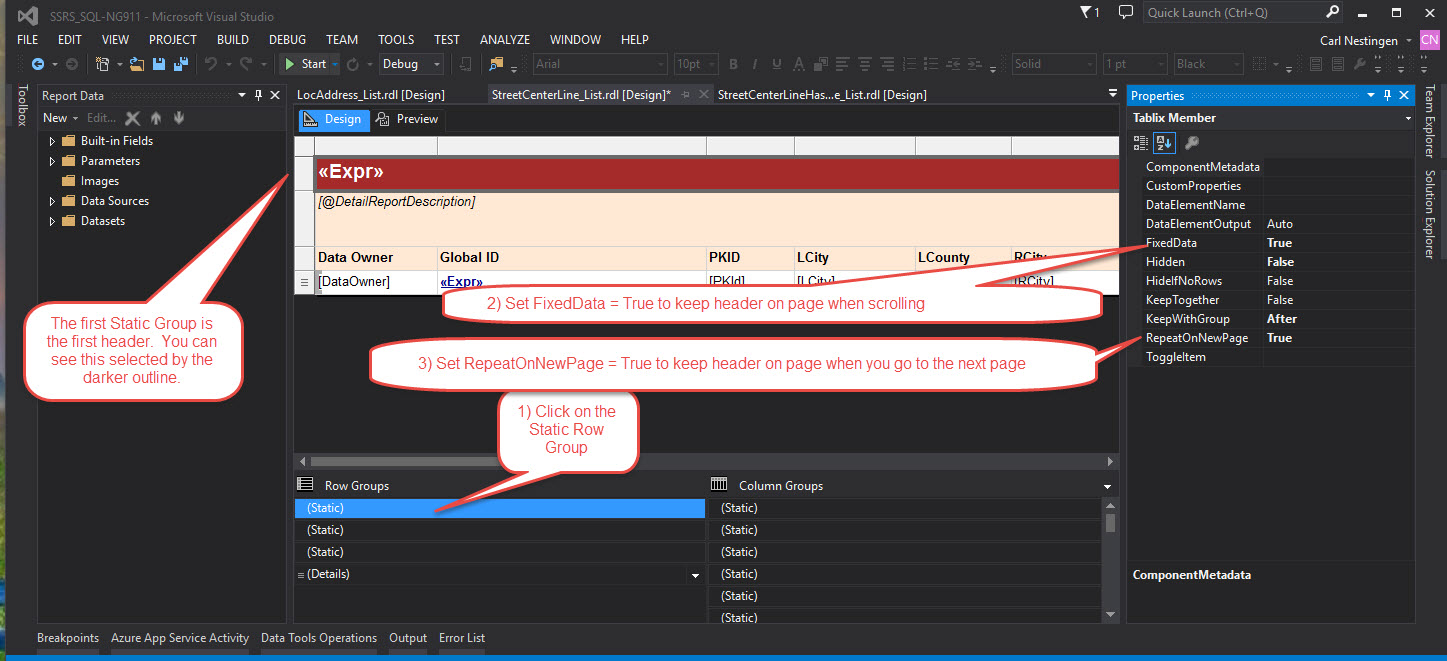Click Alphabetical sort icon in Properties
Image resolution: width=1447 pixels, height=661 pixels.
(x=1165, y=143)
